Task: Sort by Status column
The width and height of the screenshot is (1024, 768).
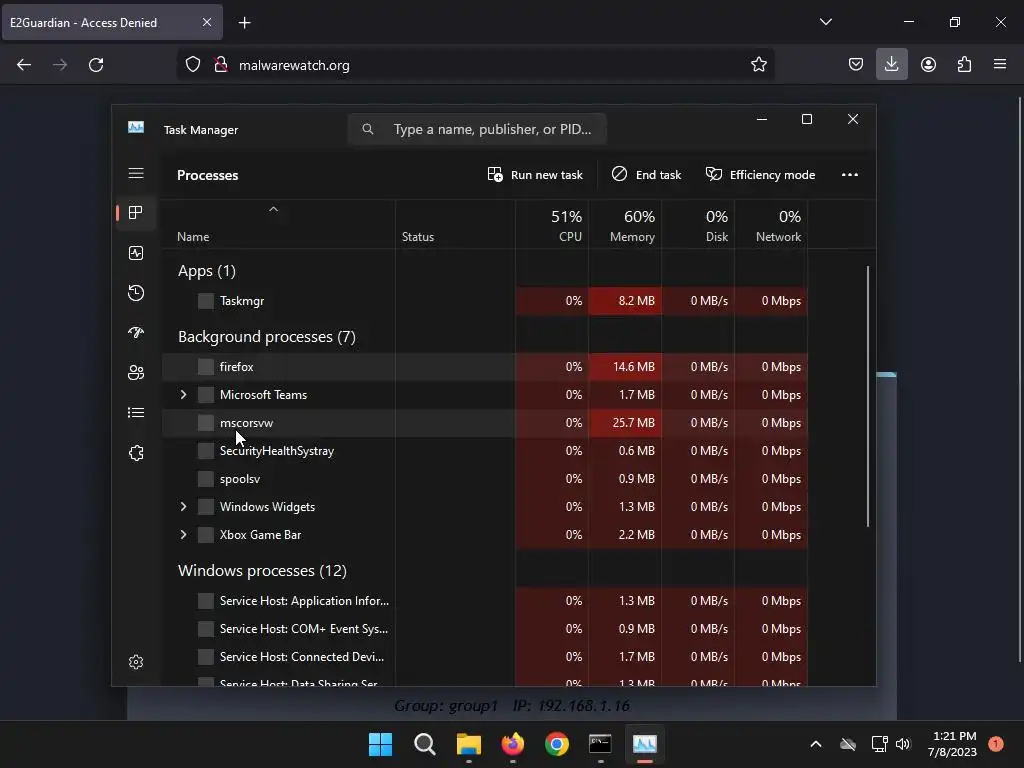Action: [455, 225]
